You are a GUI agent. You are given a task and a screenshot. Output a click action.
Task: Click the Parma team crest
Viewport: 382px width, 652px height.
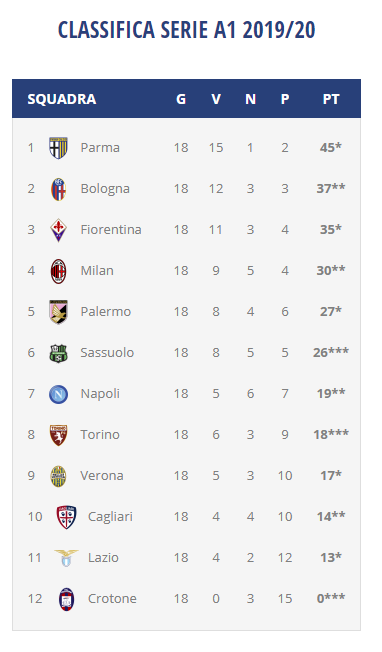click(58, 148)
